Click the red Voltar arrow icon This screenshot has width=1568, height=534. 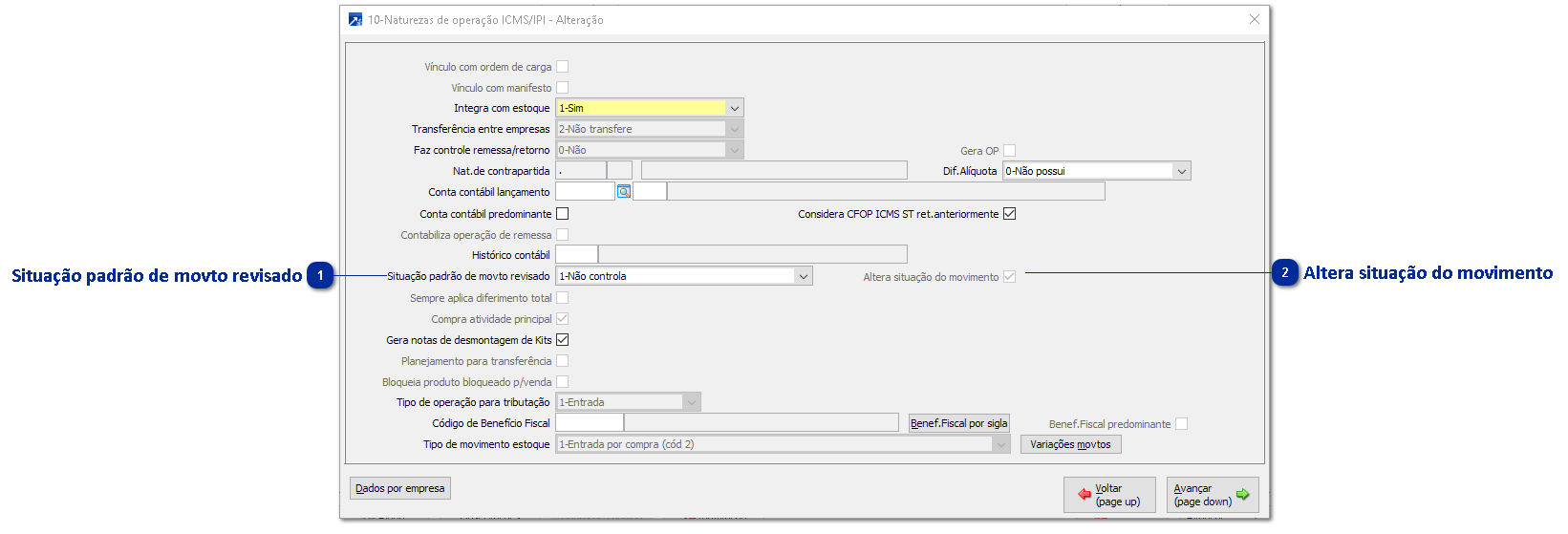(1085, 495)
